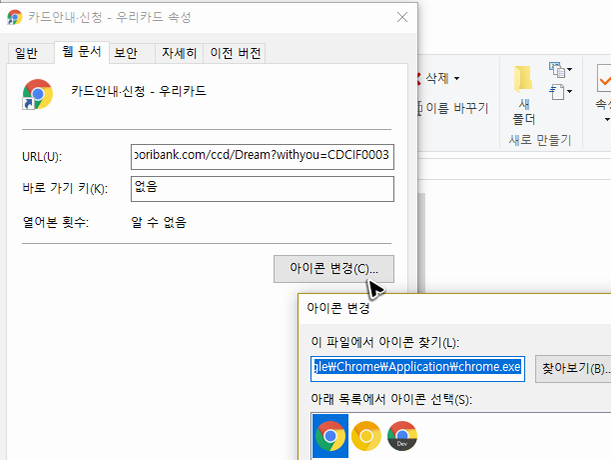
Task: Close the properties dialog window
Action: pyautogui.click(x=402, y=17)
